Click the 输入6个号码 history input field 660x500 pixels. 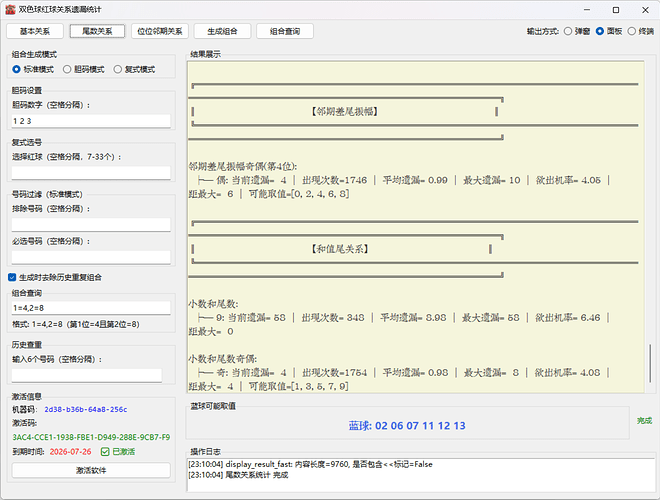(87, 375)
